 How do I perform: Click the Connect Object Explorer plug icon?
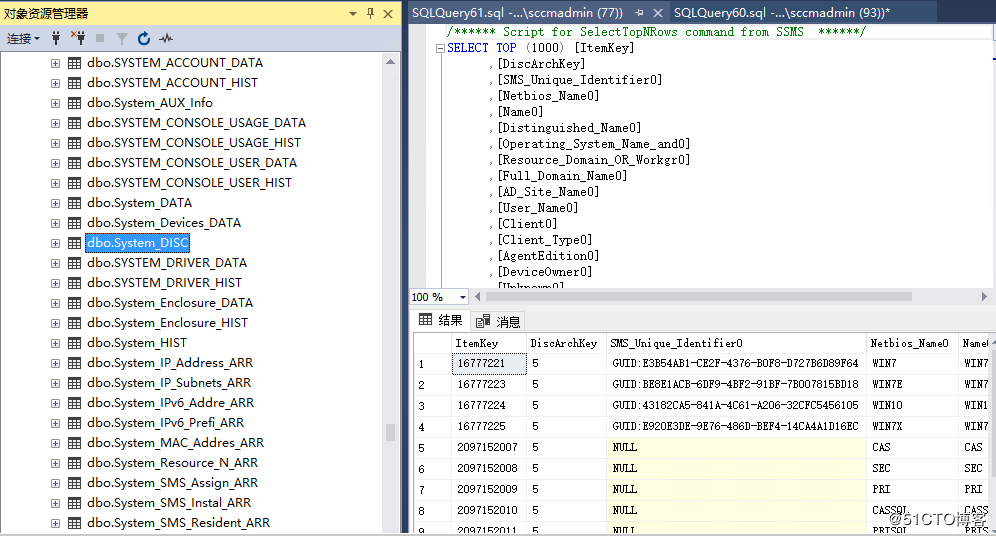coord(56,38)
